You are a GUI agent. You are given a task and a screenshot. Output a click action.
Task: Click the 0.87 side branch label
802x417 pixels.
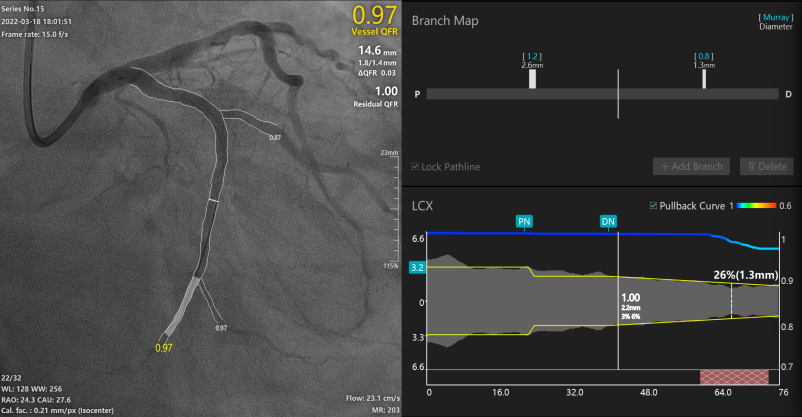[275, 137]
